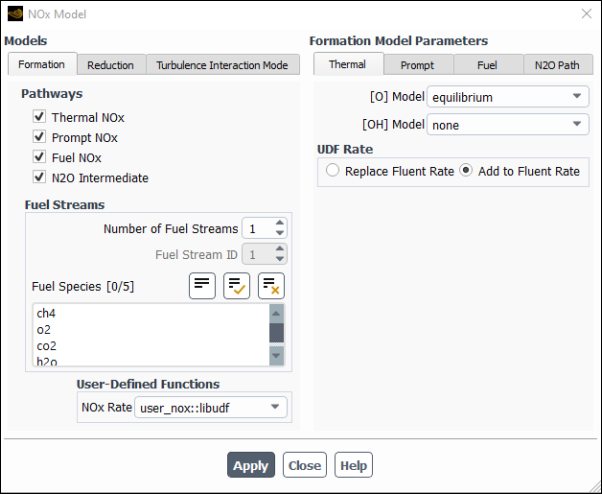Open the [O] Model equilibrium dropdown
The width and height of the screenshot is (602, 494).
(x=508, y=97)
